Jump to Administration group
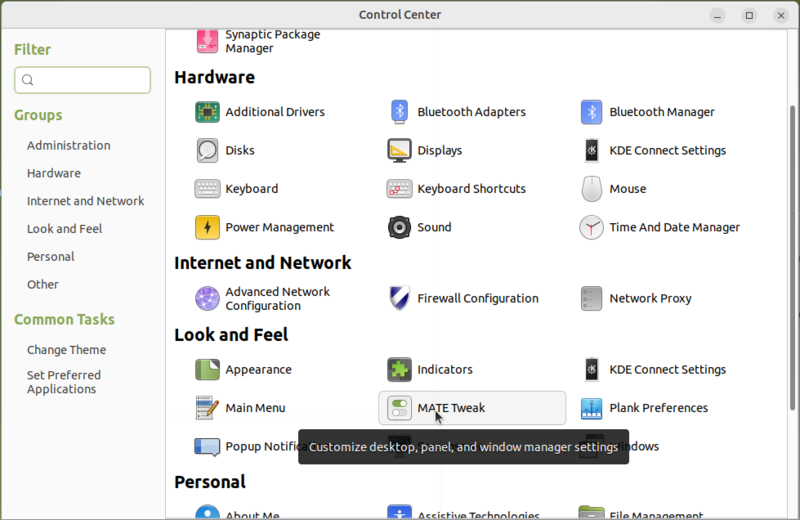This screenshot has height=520, width=800. coord(68,145)
